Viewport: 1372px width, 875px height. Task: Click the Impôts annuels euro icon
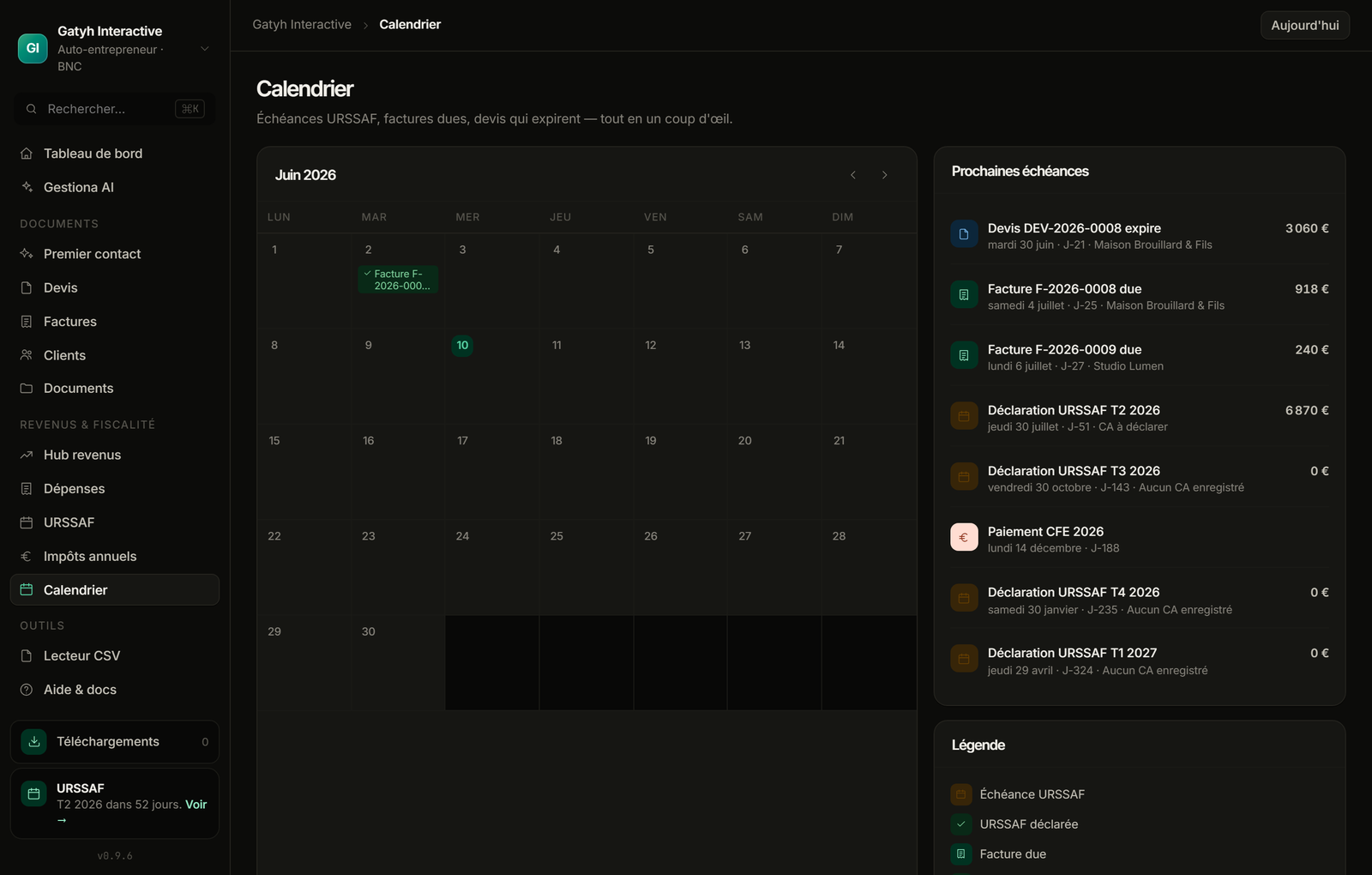tap(27, 556)
